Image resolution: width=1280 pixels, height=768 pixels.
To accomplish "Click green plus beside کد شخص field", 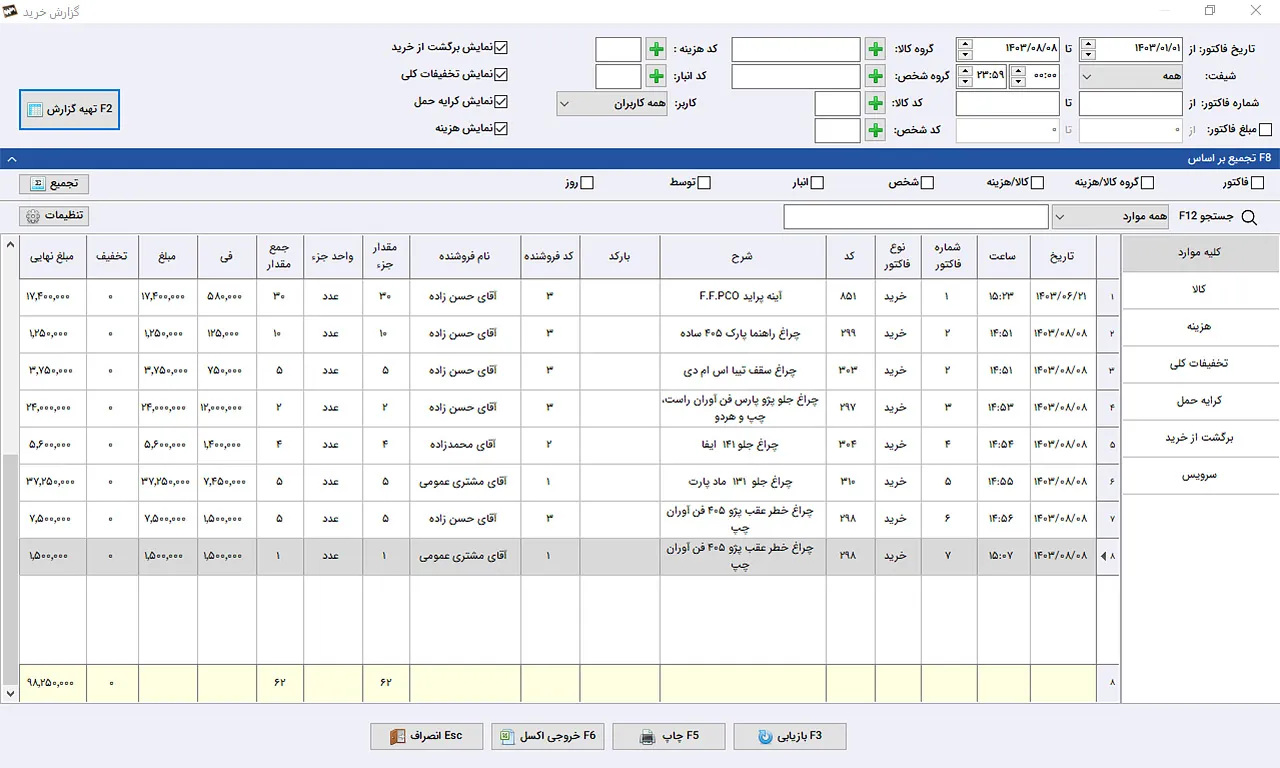I will point(875,130).
